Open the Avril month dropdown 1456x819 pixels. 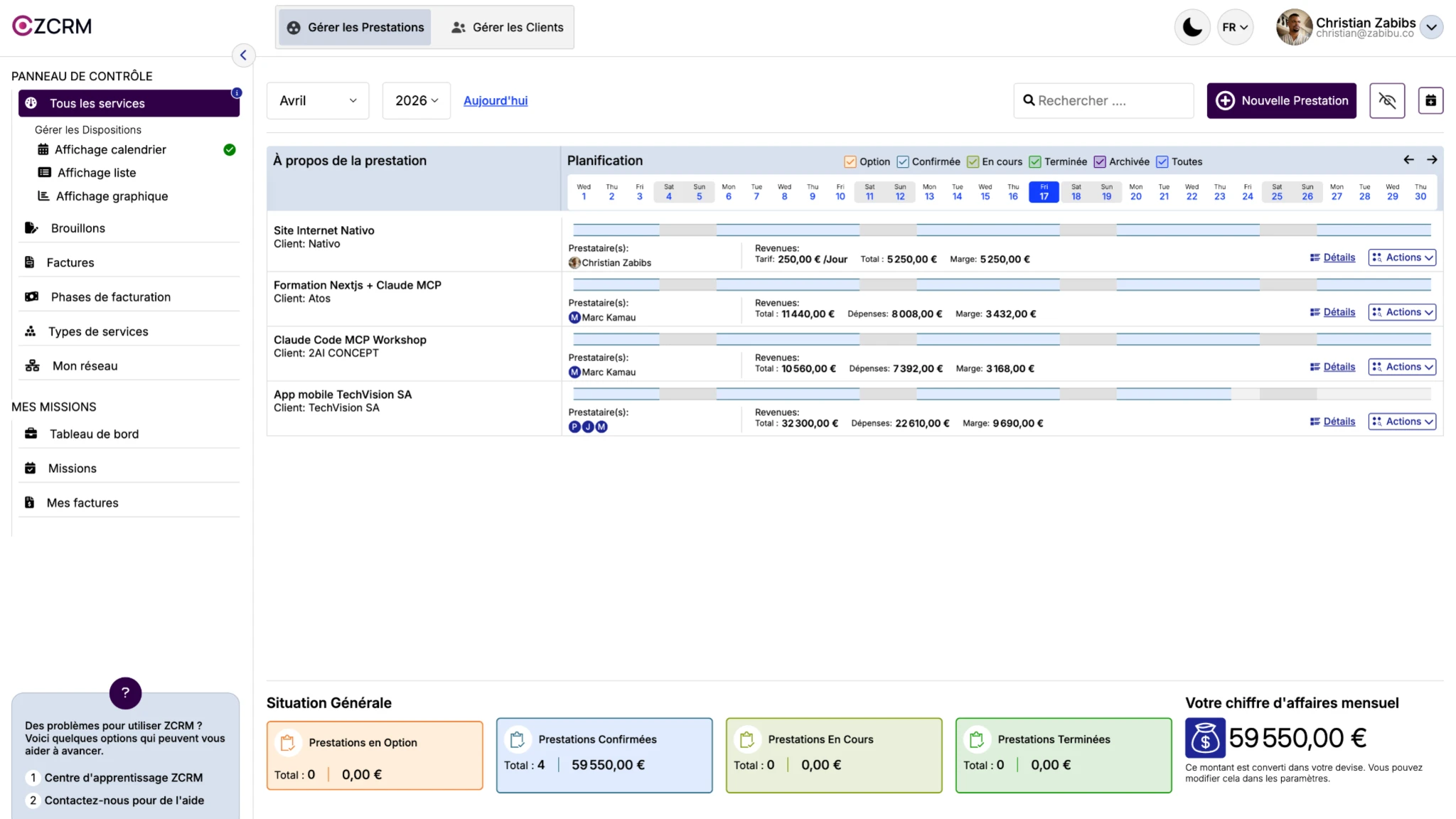coord(318,101)
